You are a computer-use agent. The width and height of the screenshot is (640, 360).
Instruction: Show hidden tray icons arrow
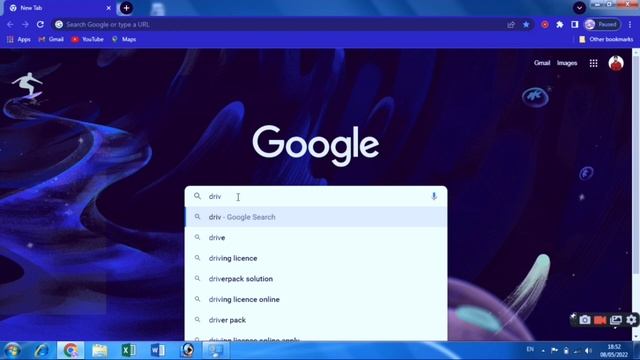pos(543,351)
